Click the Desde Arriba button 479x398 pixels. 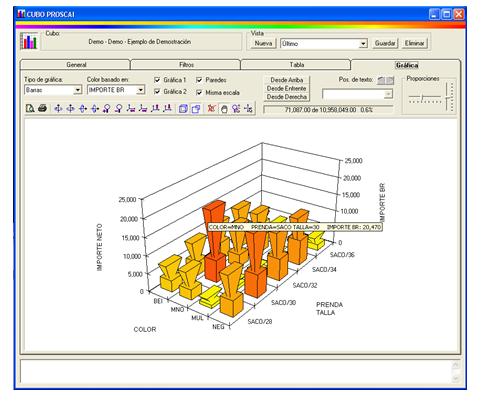pos(287,80)
